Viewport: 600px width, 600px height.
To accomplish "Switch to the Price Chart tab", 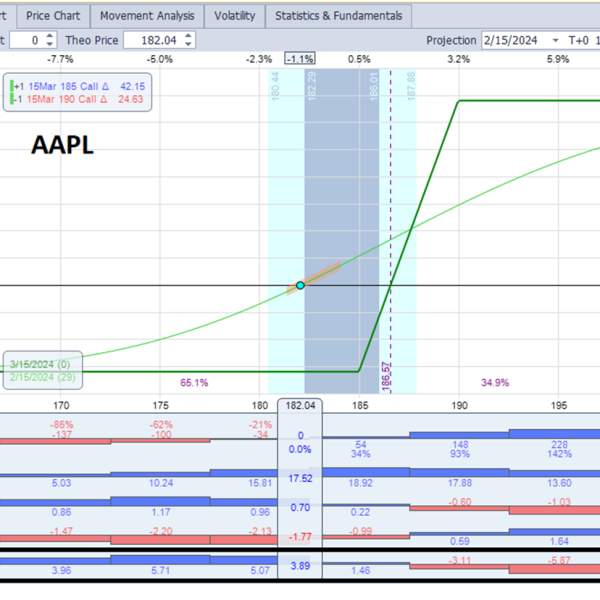I will click(53, 16).
